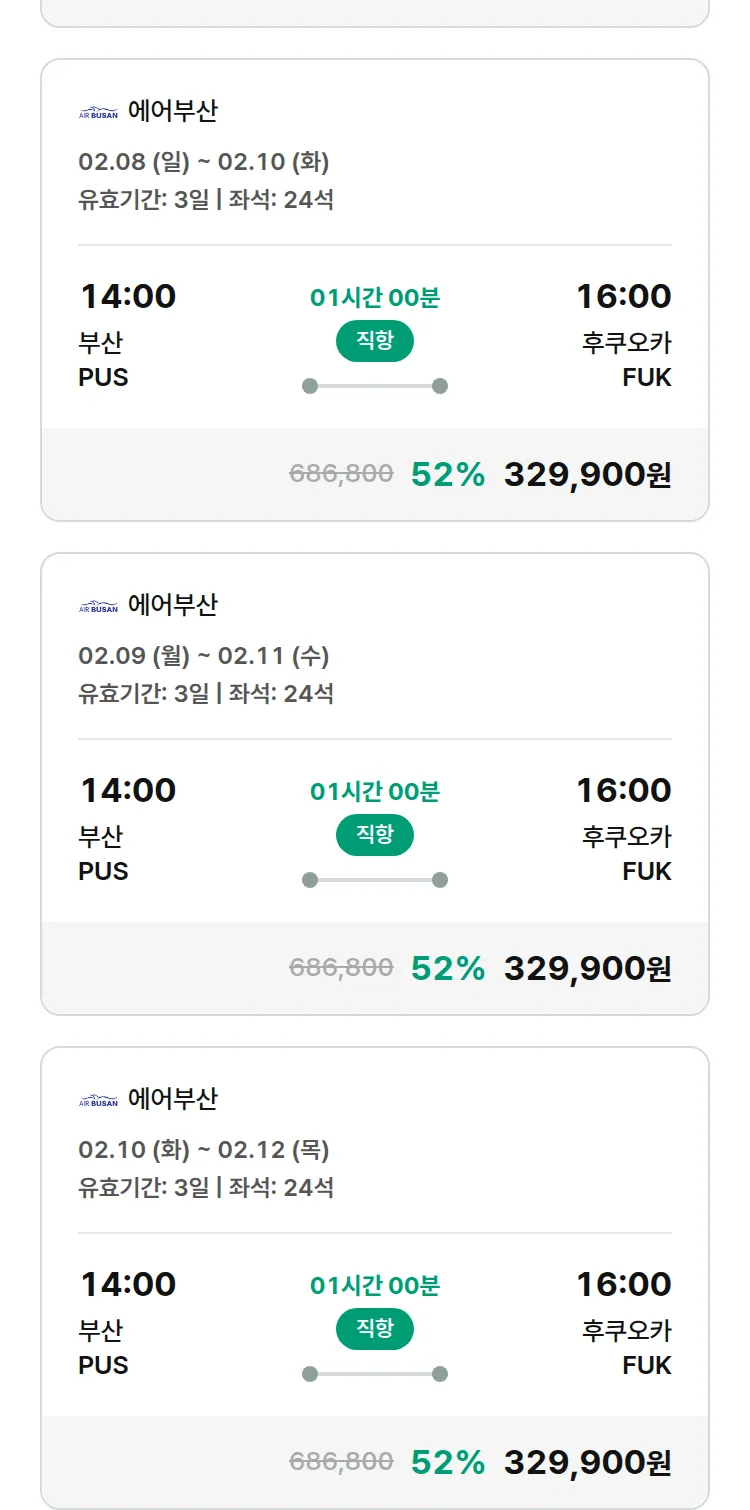This screenshot has width=750, height=1510.
Task: Click the PUS airport code on the 02.10 flight
Action: pos(104,1365)
